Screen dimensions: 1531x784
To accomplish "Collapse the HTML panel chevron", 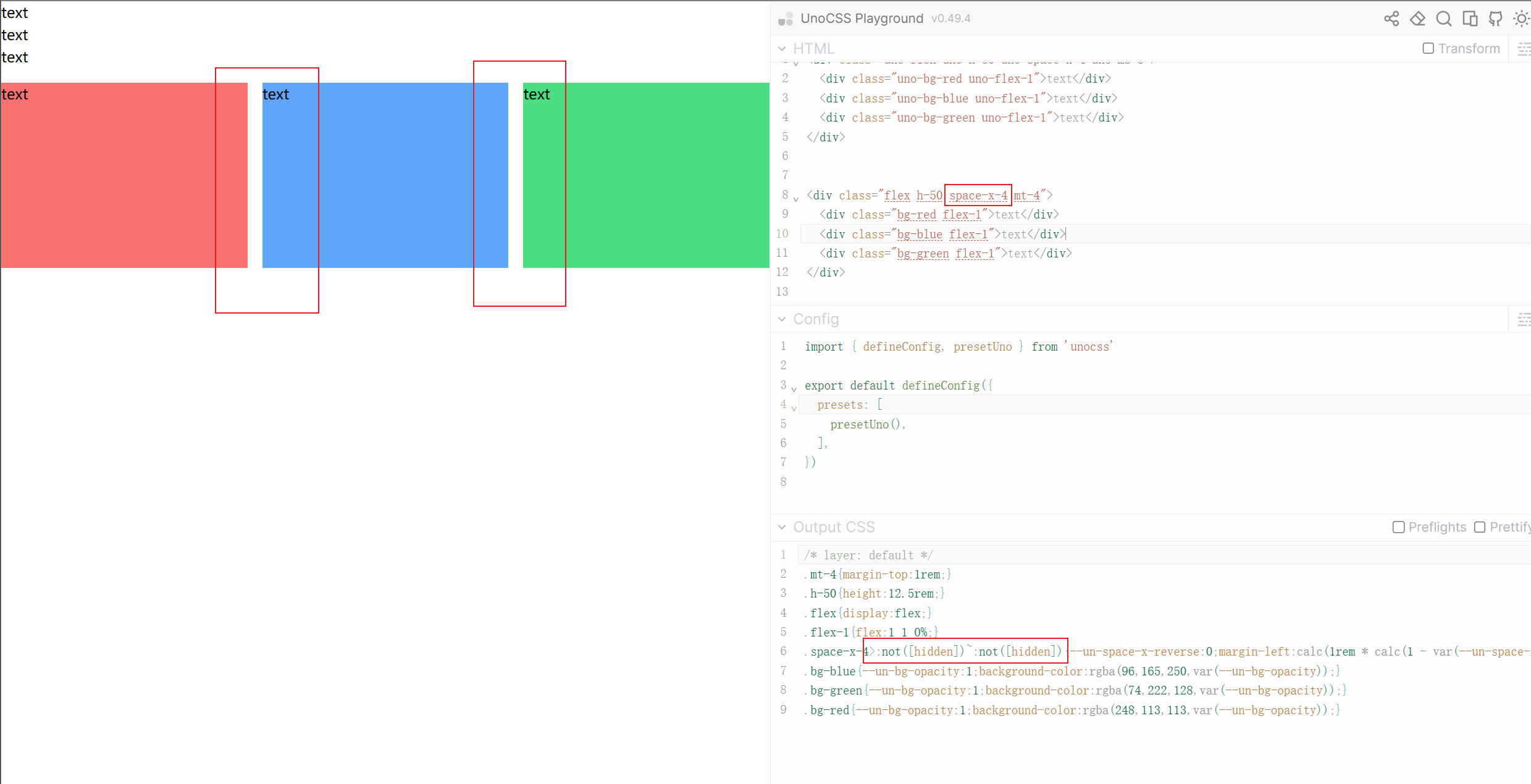I will click(x=782, y=48).
